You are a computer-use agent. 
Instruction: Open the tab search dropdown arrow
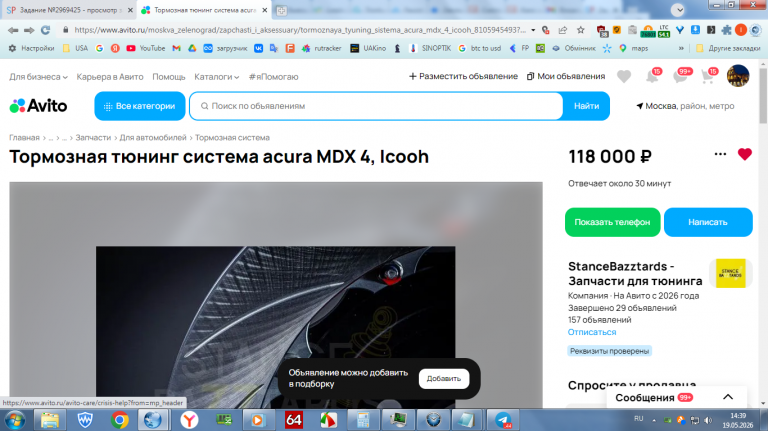click(x=678, y=10)
